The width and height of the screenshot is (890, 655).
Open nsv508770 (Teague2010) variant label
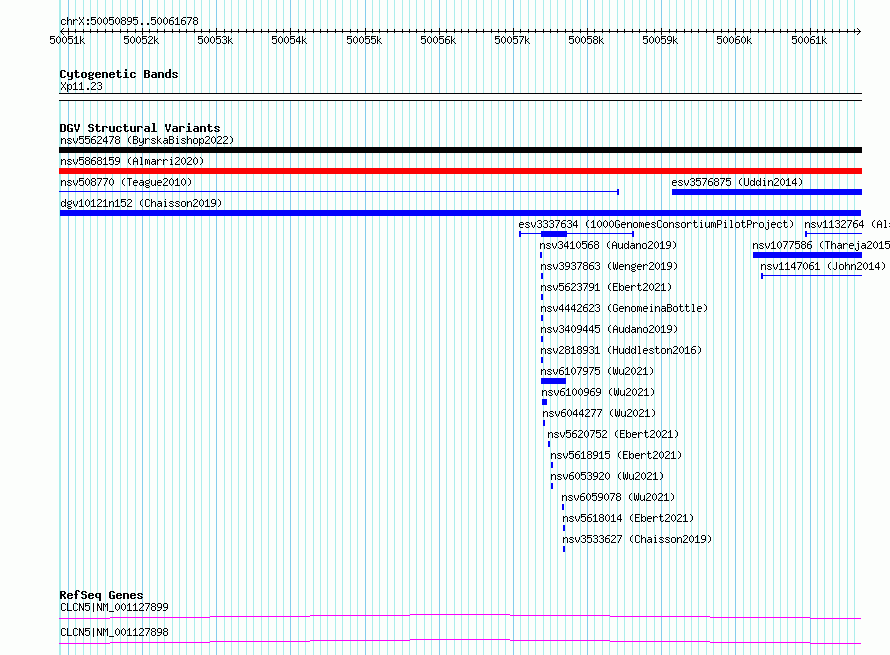point(126,182)
